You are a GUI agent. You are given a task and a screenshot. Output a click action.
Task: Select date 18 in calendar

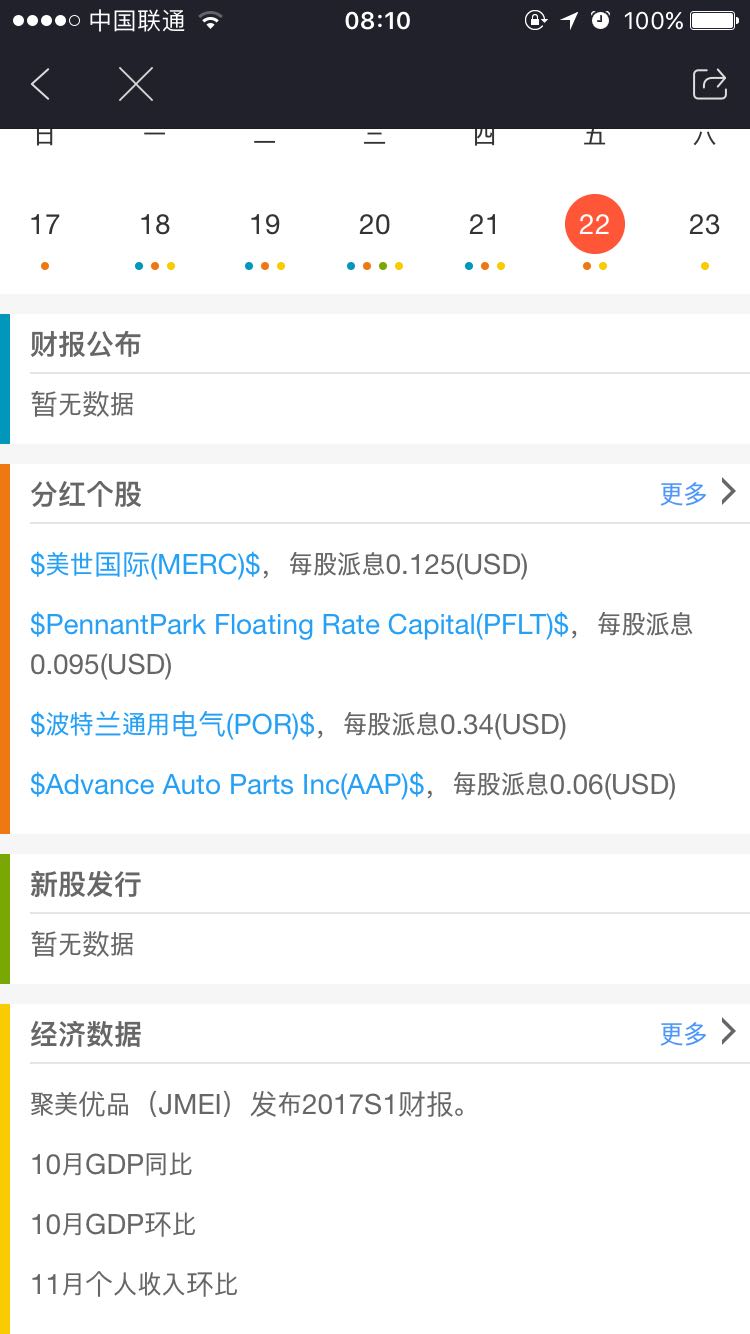(x=155, y=226)
